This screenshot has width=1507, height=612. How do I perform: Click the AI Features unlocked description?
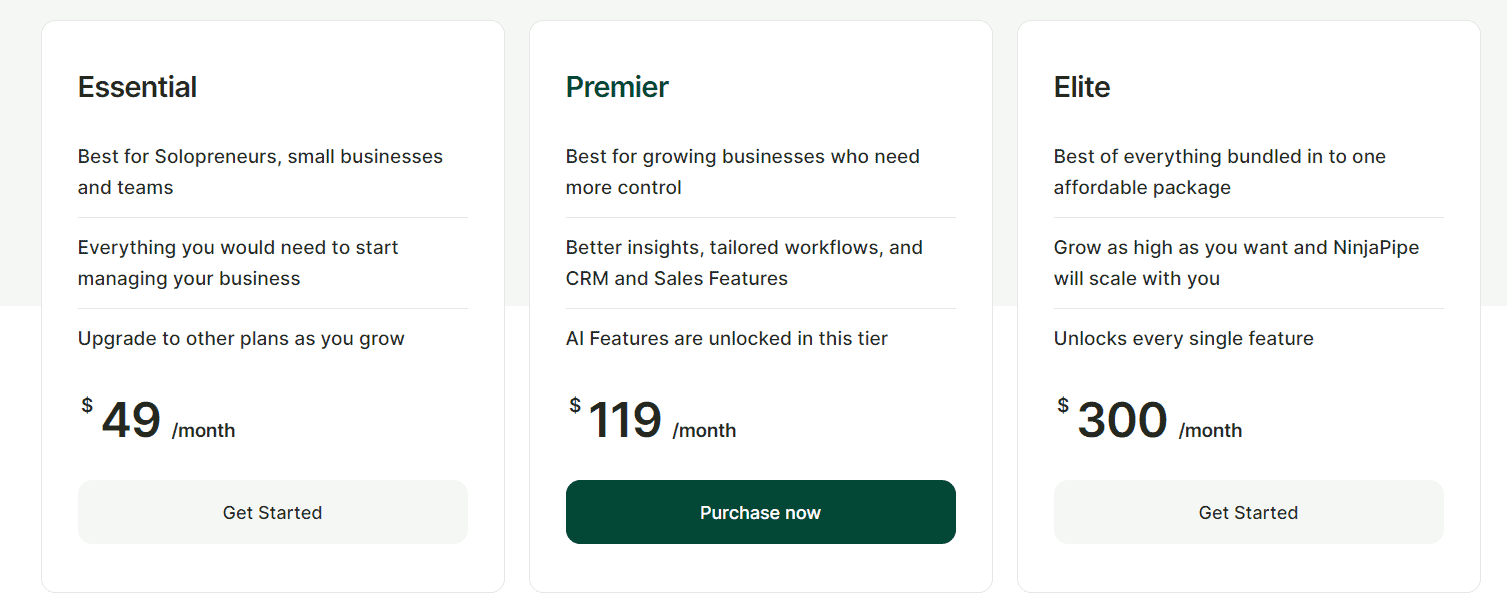(726, 338)
